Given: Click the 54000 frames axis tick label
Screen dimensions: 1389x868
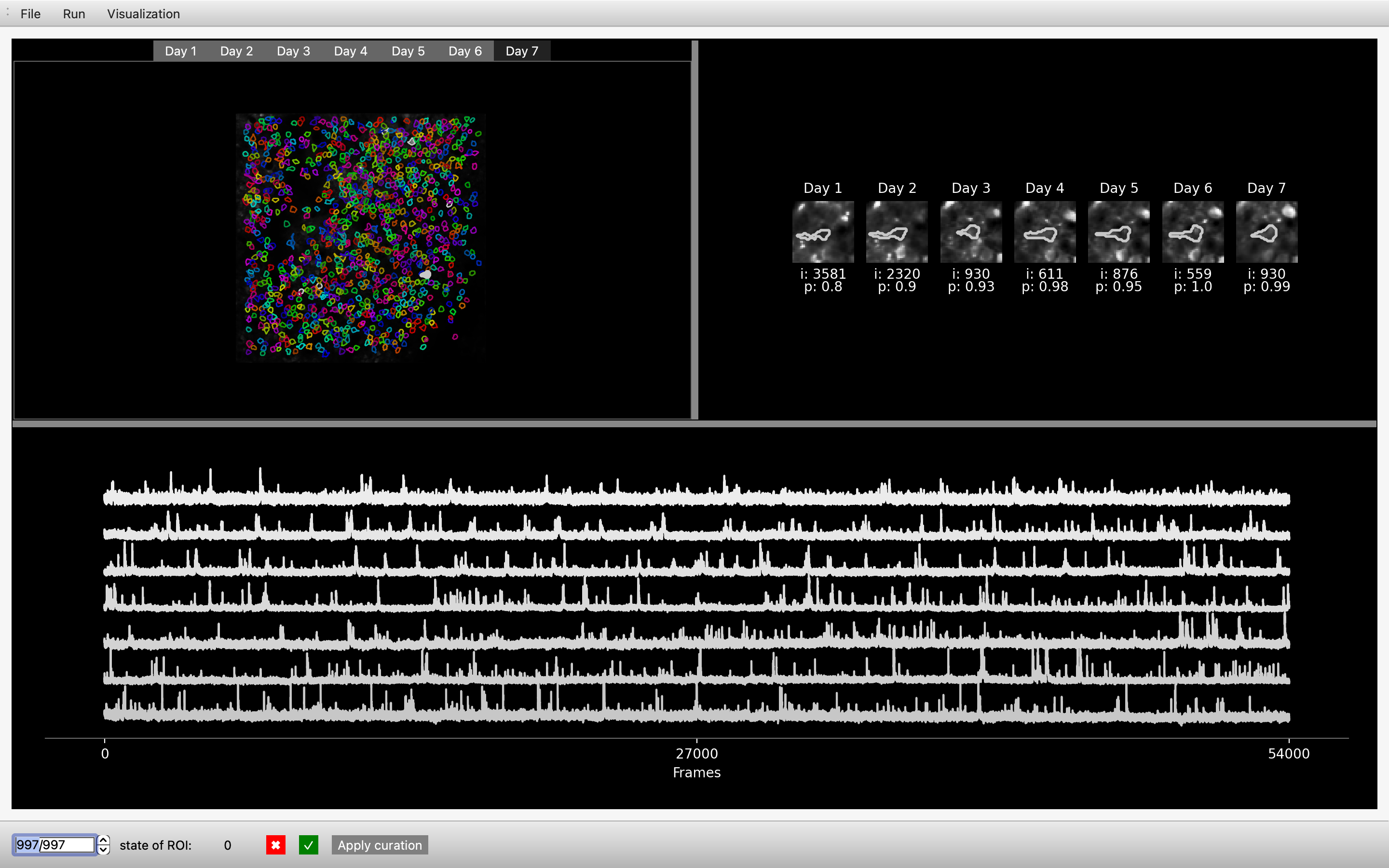Looking at the screenshot, I should pyautogui.click(x=1289, y=754).
